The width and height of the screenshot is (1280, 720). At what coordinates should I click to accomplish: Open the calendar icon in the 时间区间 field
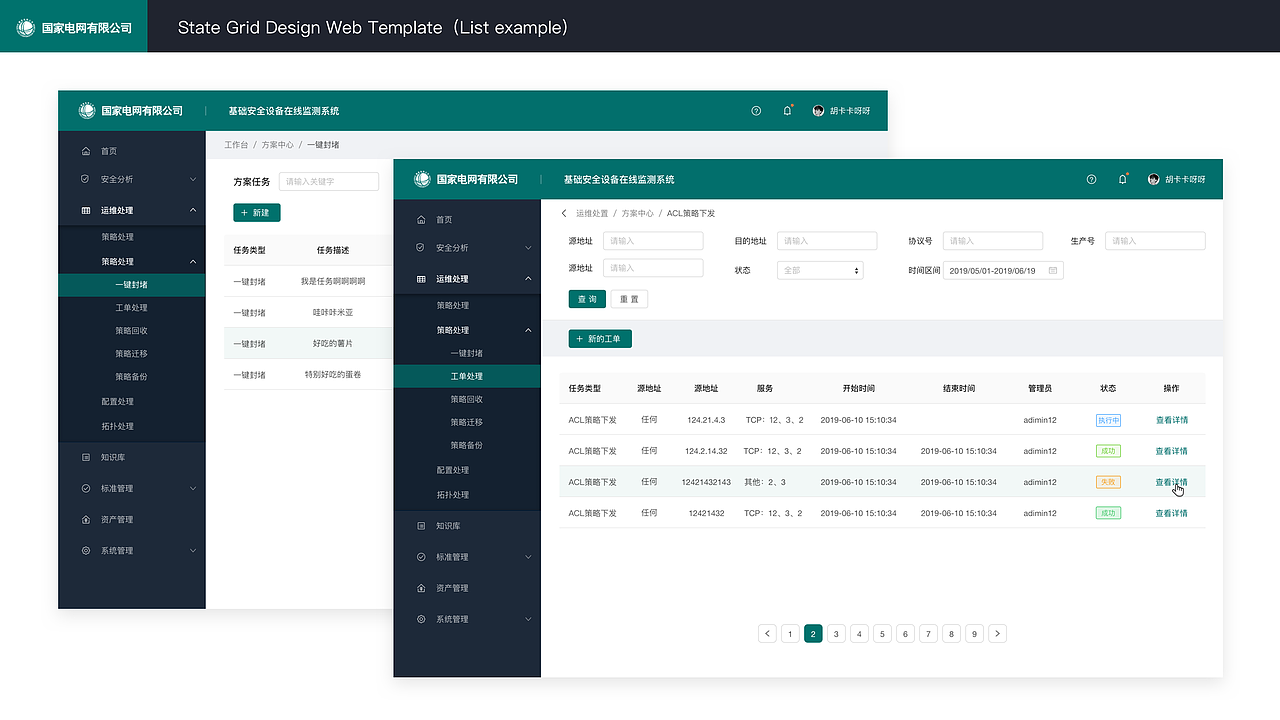pos(1053,270)
